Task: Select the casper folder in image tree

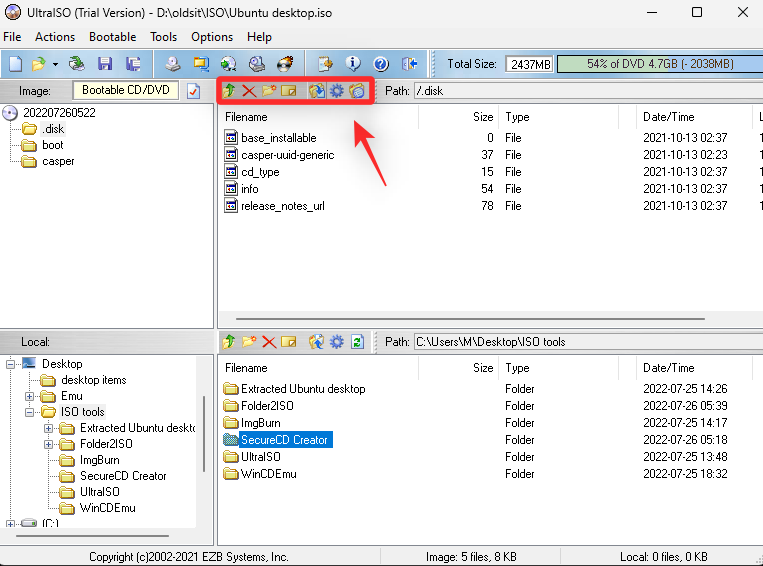Action: tap(58, 161)
